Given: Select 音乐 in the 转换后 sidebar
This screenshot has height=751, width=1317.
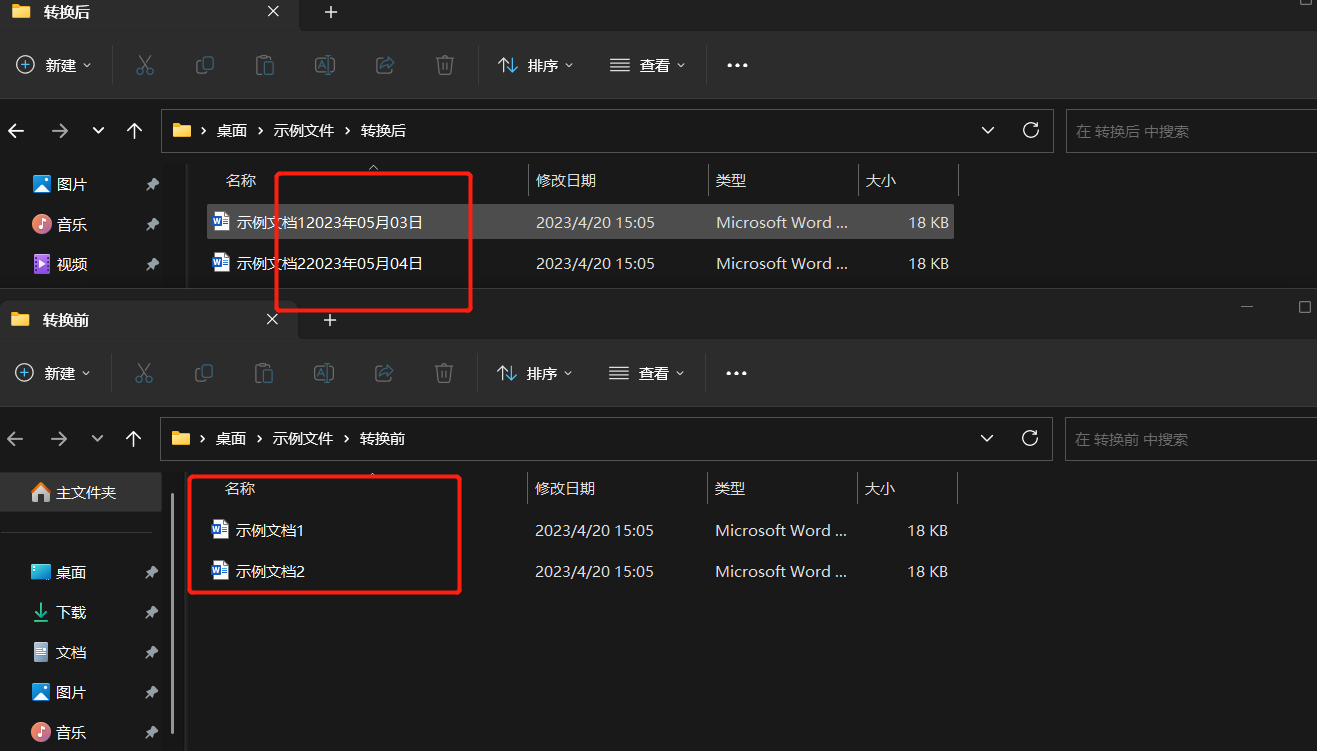Looking at the screenshot, I should (x=68, y=224).
